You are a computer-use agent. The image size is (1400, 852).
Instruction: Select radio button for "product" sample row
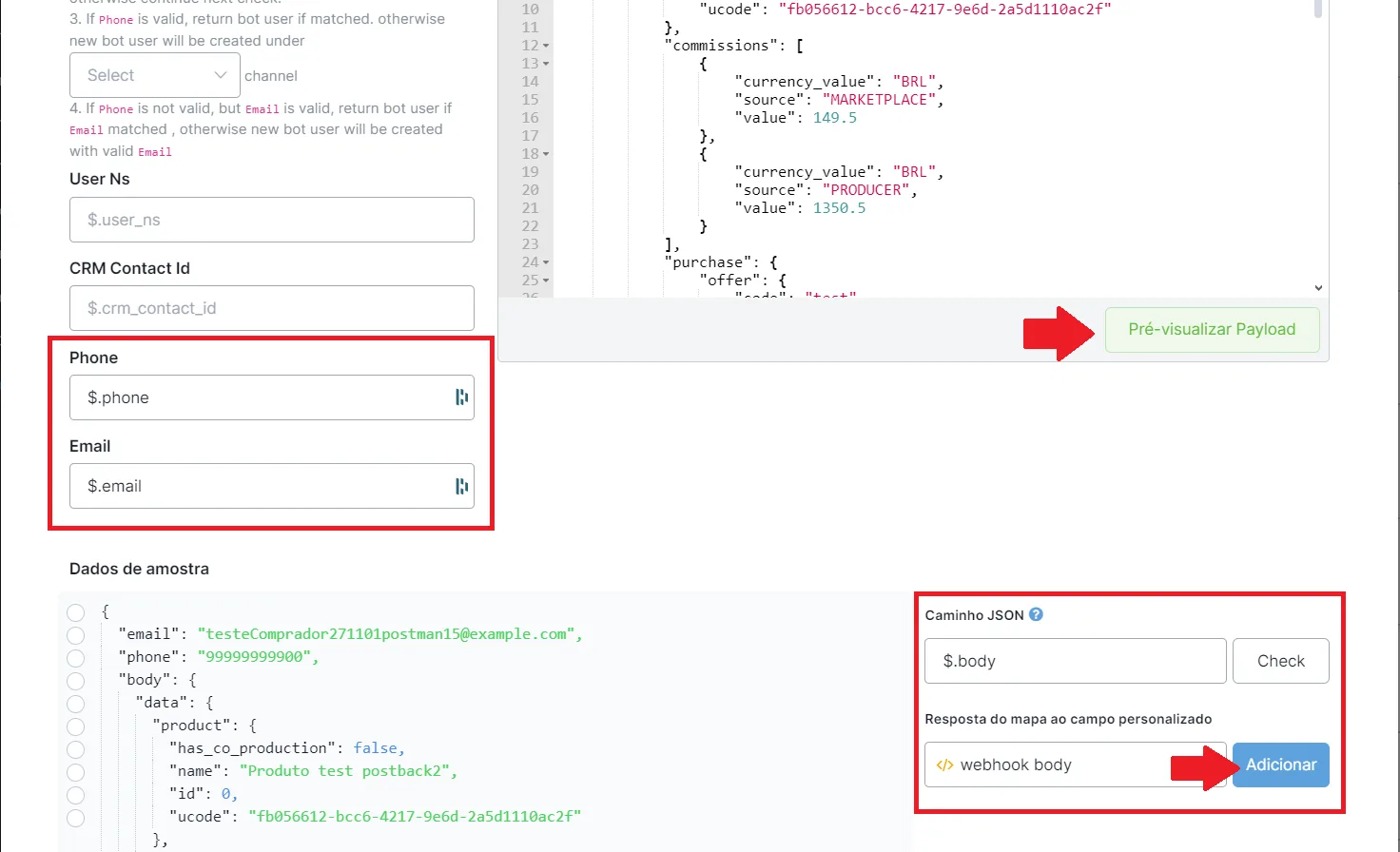pyautogui.click(x=76, y=726)
